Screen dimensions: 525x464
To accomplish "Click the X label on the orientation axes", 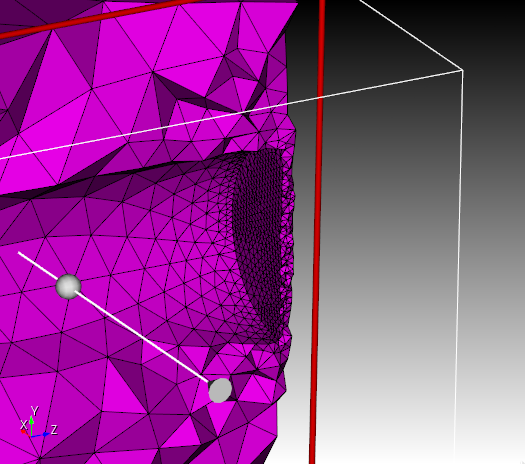I will 23,425.
